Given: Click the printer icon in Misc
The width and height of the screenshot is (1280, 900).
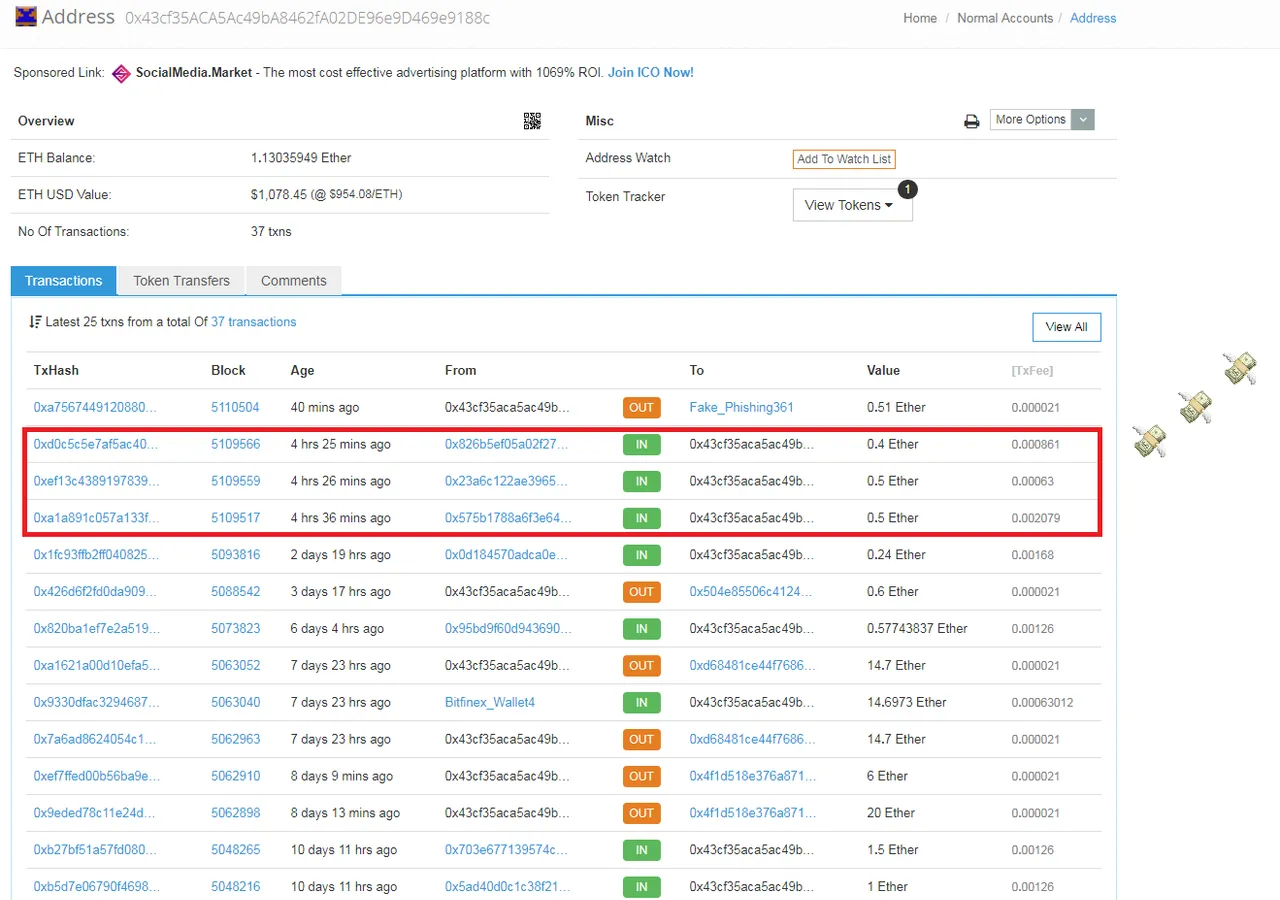Looking at the screenshot, I should (x=971, y=121).
